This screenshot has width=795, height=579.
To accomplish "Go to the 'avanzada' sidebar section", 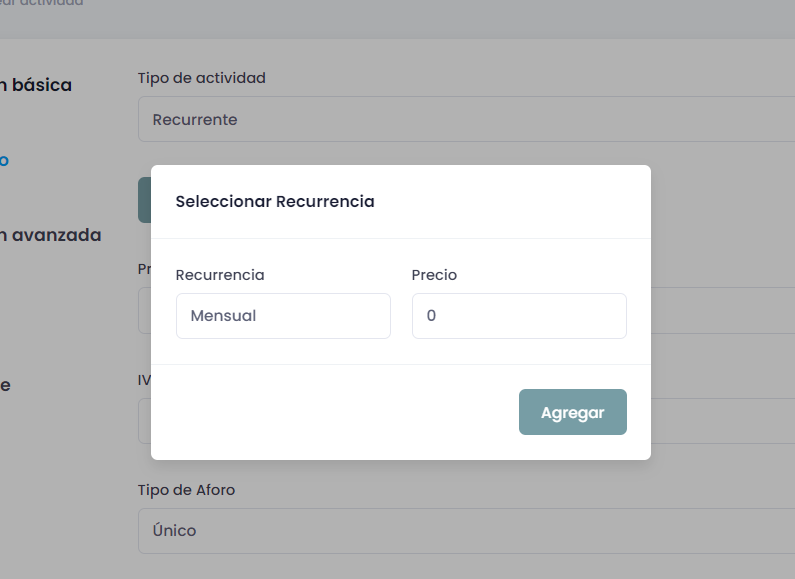I will [50, 235].
